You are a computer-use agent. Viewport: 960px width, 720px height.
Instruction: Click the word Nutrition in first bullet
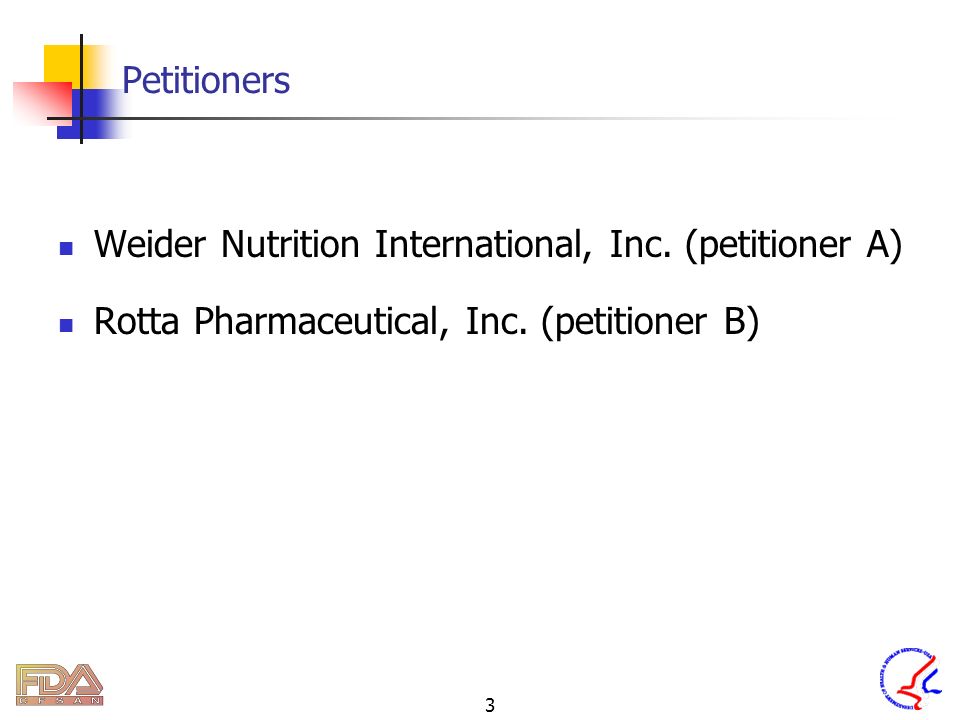point(290,244)
